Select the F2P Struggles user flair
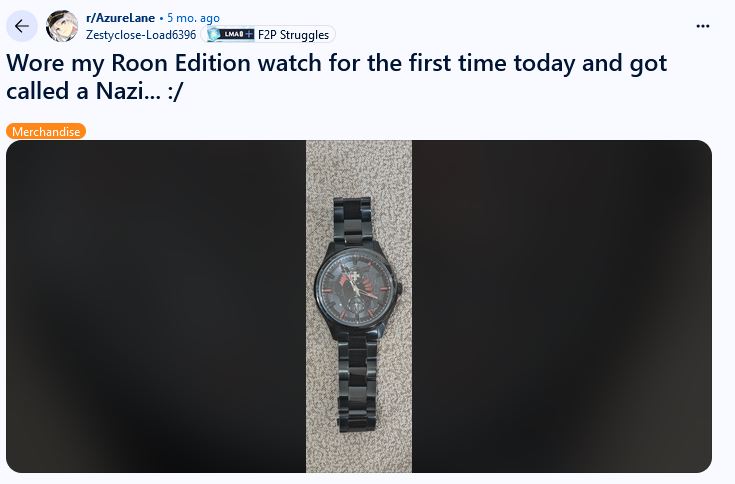735x484 pixels. 293,35
